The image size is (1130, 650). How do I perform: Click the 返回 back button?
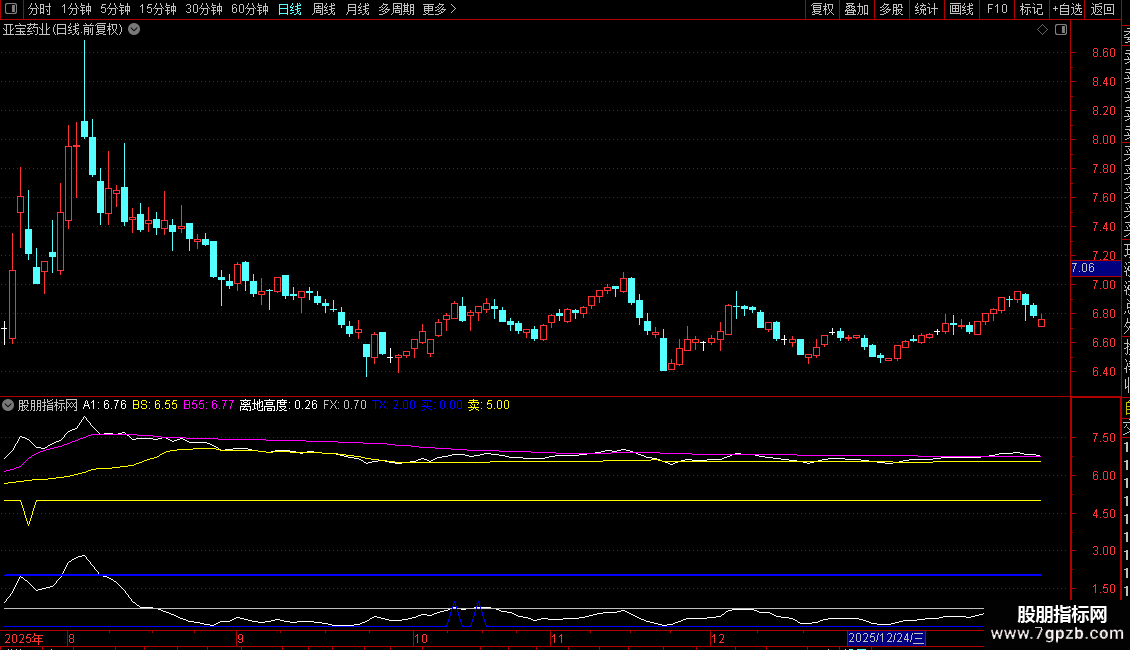pos(1103,9)
